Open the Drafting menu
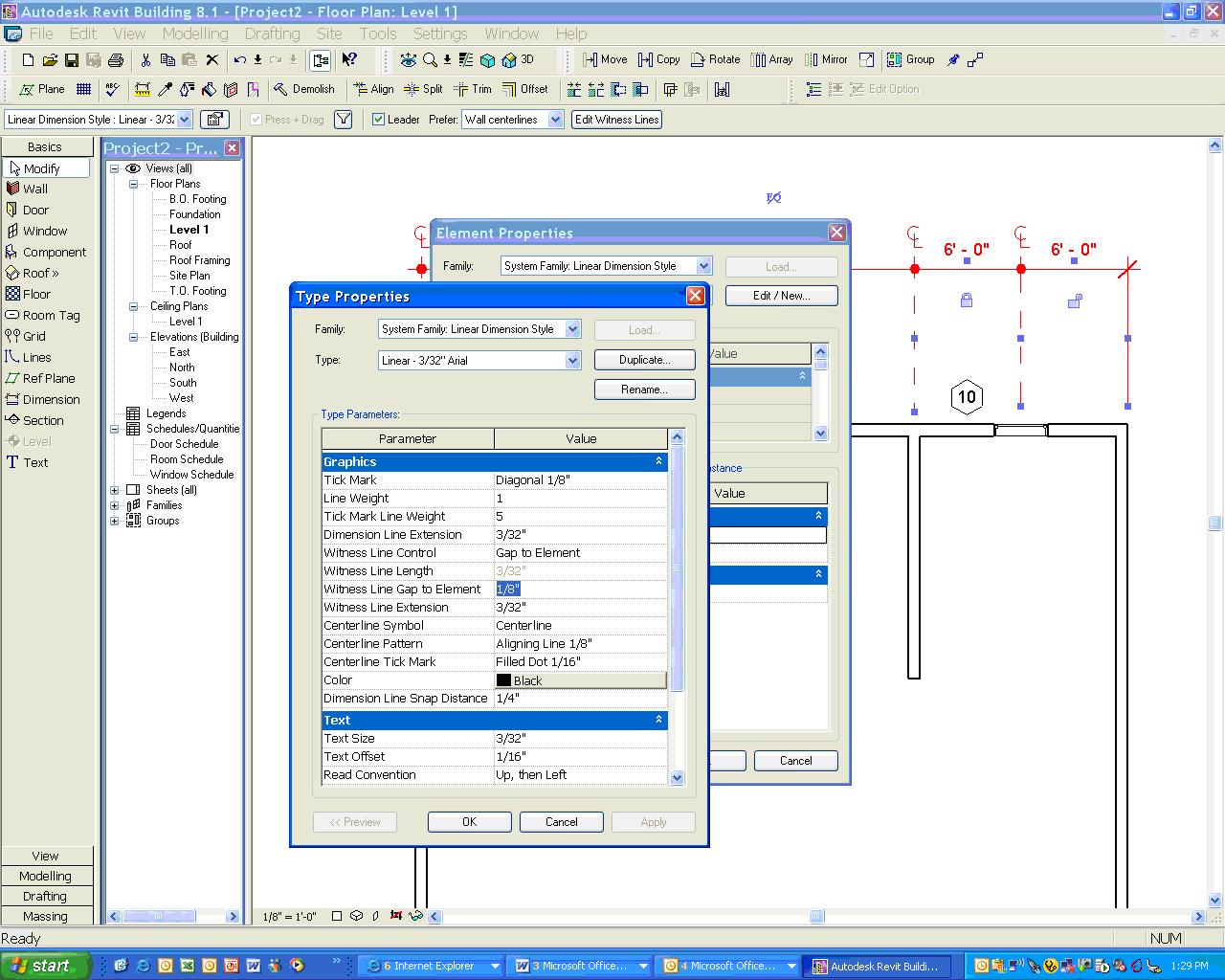 point(272,33)
